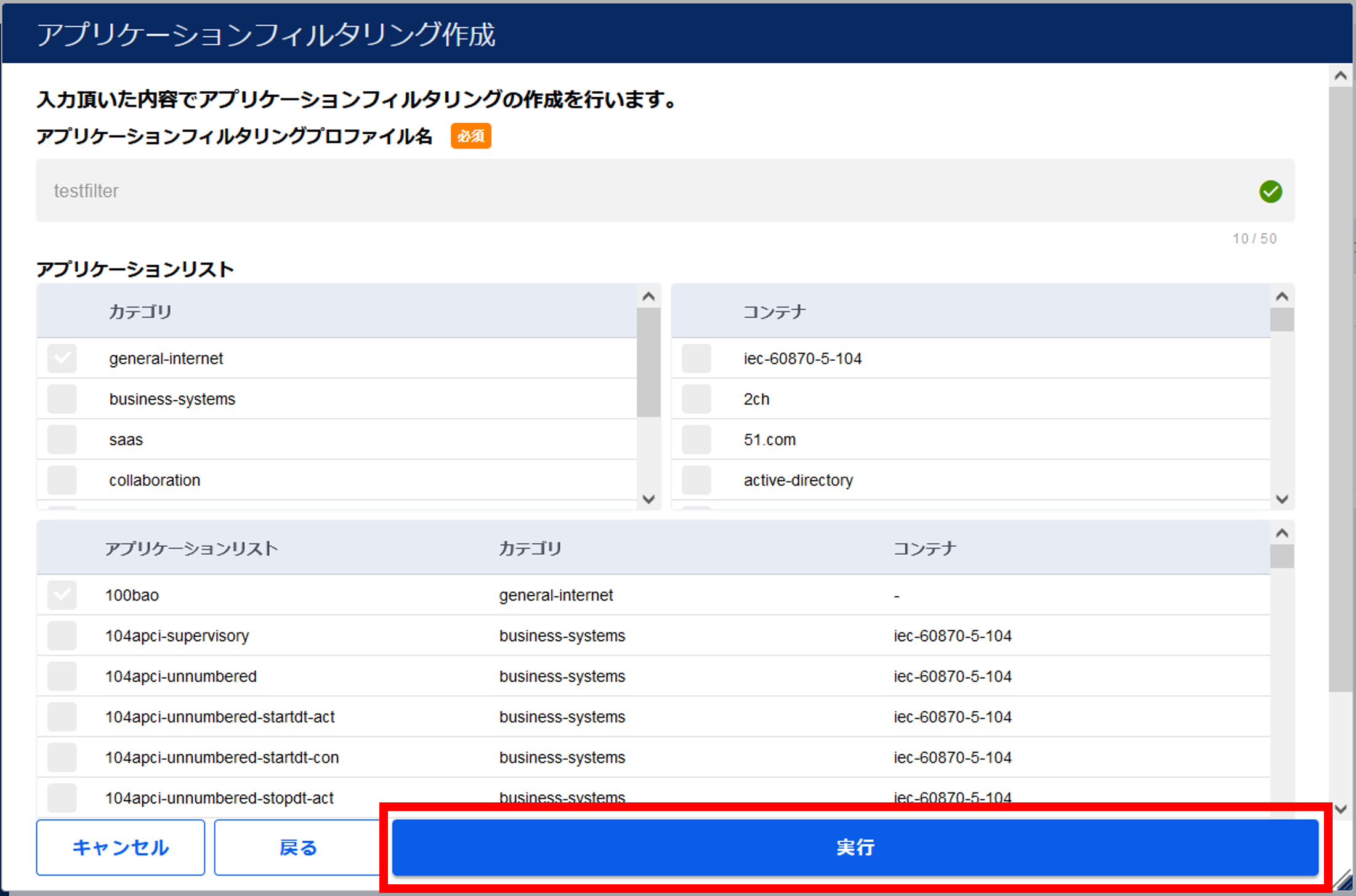This screenshot has height=896, width=1356.
Task: Click the 104apci-unnumbered-startdt-act application name
Action: click(220, 717)
